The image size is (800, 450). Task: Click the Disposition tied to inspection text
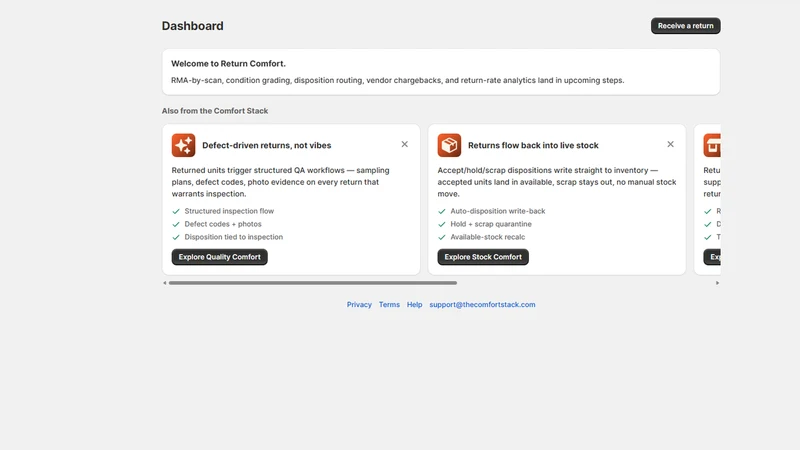[234, 237]
